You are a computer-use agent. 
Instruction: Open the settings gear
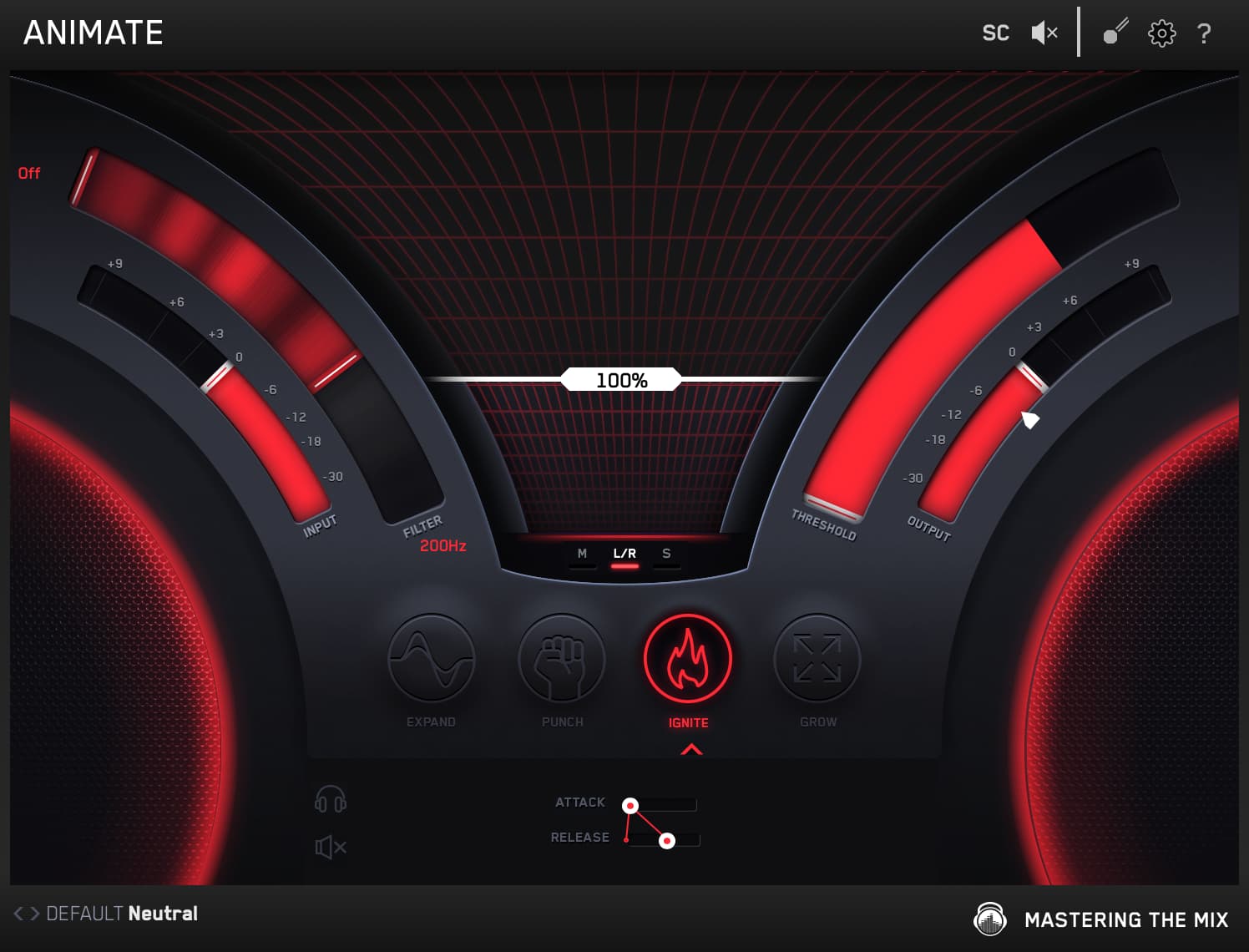[x=1161, y=33]
